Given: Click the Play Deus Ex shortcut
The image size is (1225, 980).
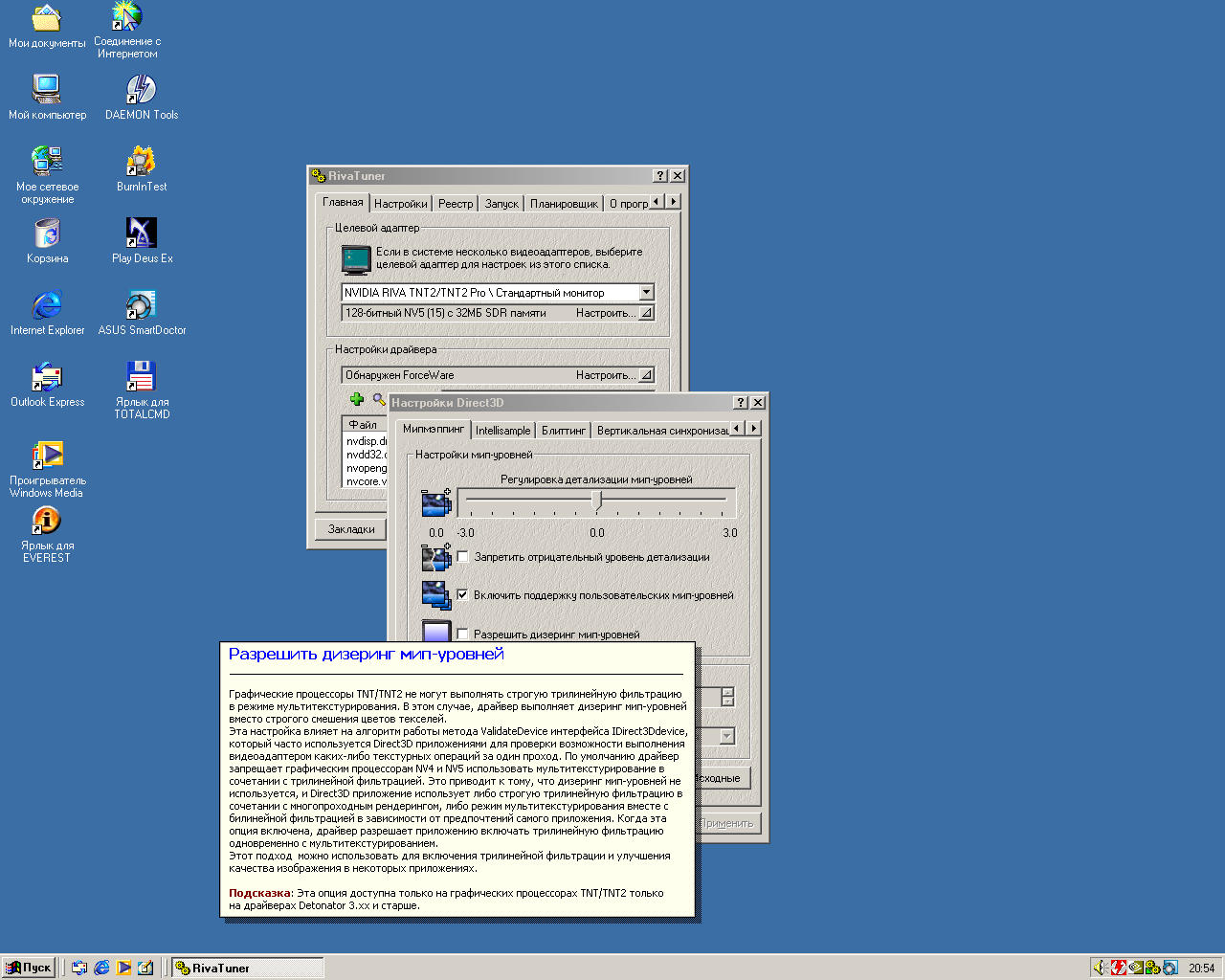Looking at the screenshot, I should (142, 234).
